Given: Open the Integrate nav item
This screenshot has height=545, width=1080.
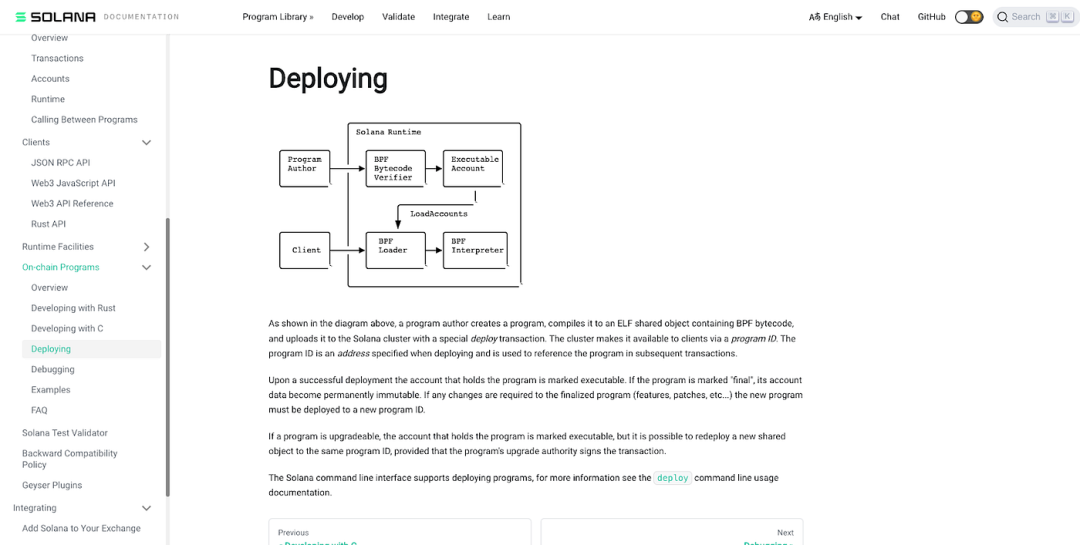Looking at the screenshot, I should coord(451,17).
